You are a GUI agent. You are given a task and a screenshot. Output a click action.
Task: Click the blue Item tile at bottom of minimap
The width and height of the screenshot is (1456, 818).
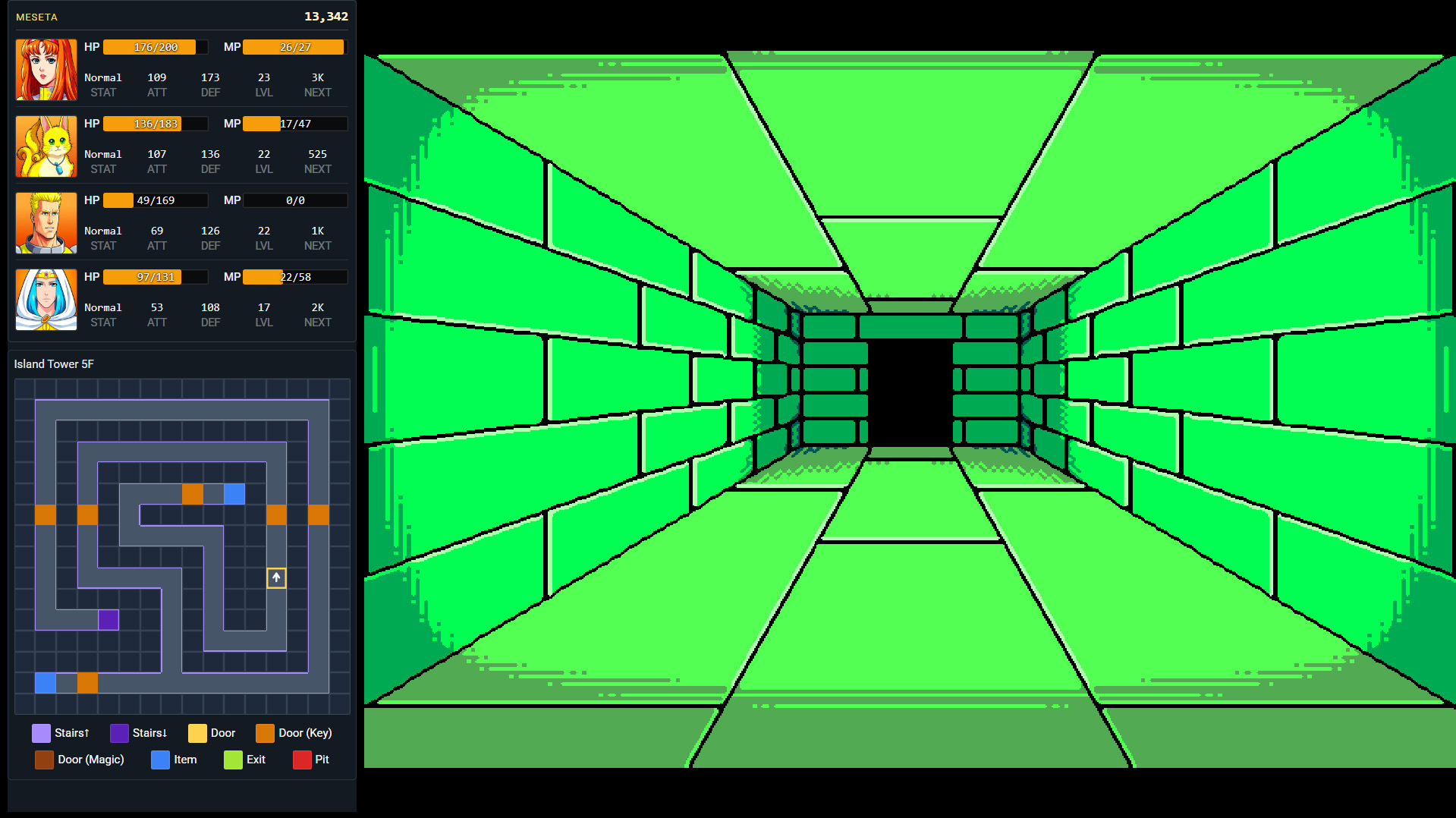(x=44, y=683)
